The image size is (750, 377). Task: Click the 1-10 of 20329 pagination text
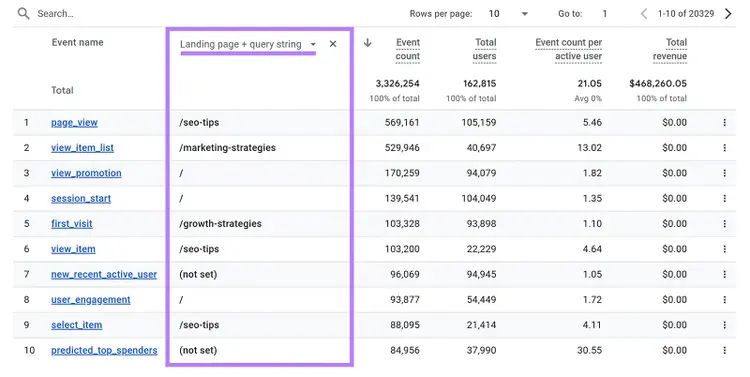point(685,14)
